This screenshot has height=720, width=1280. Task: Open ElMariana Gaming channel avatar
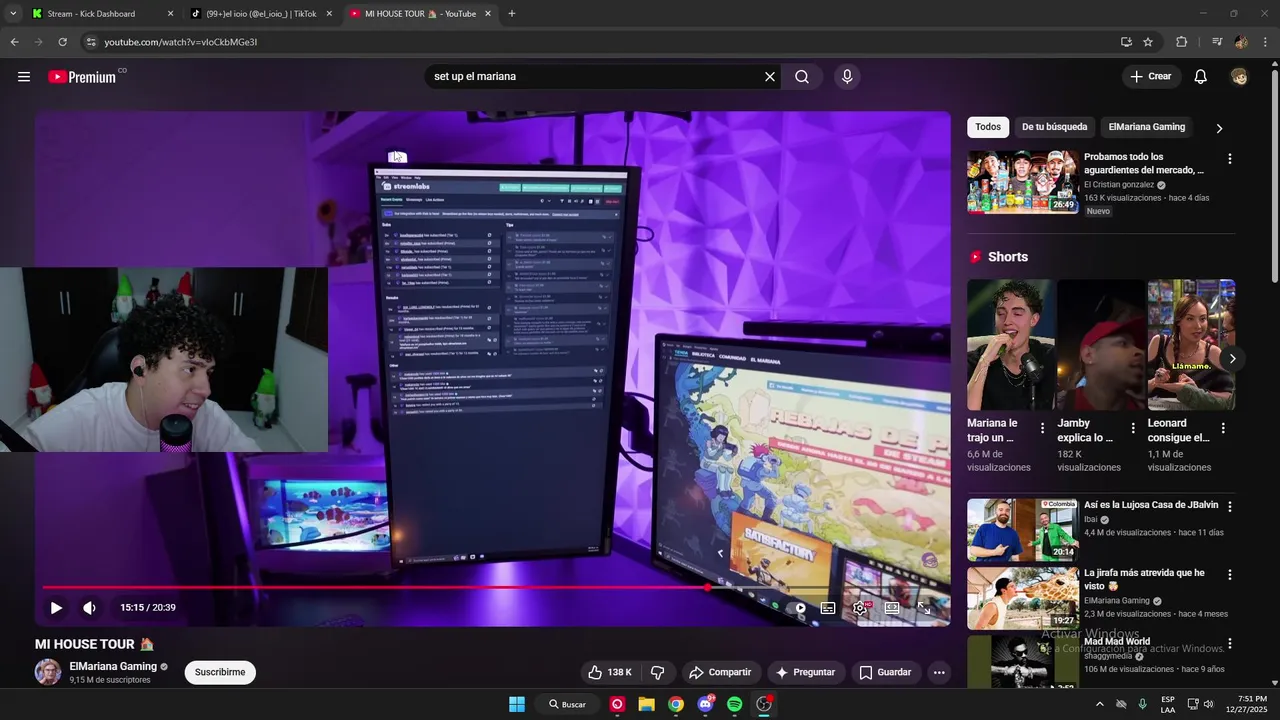pos(48,672)
